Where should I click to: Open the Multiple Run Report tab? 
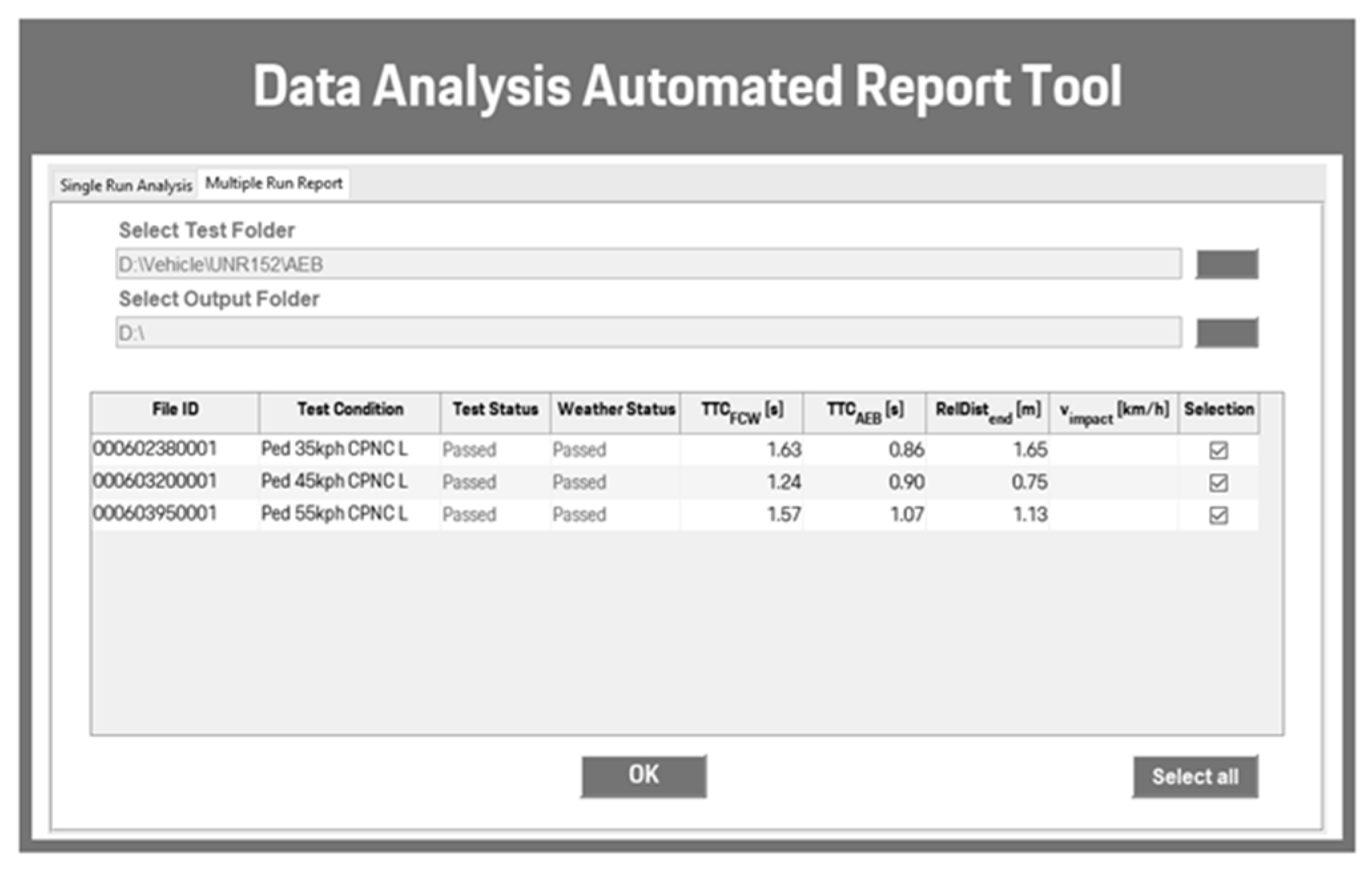(x=273, y=183)
